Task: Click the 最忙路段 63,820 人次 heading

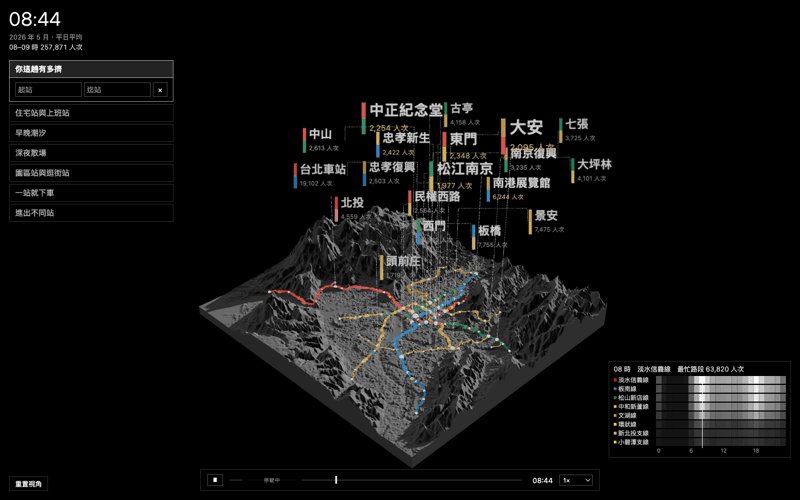Action: [710, 369]
